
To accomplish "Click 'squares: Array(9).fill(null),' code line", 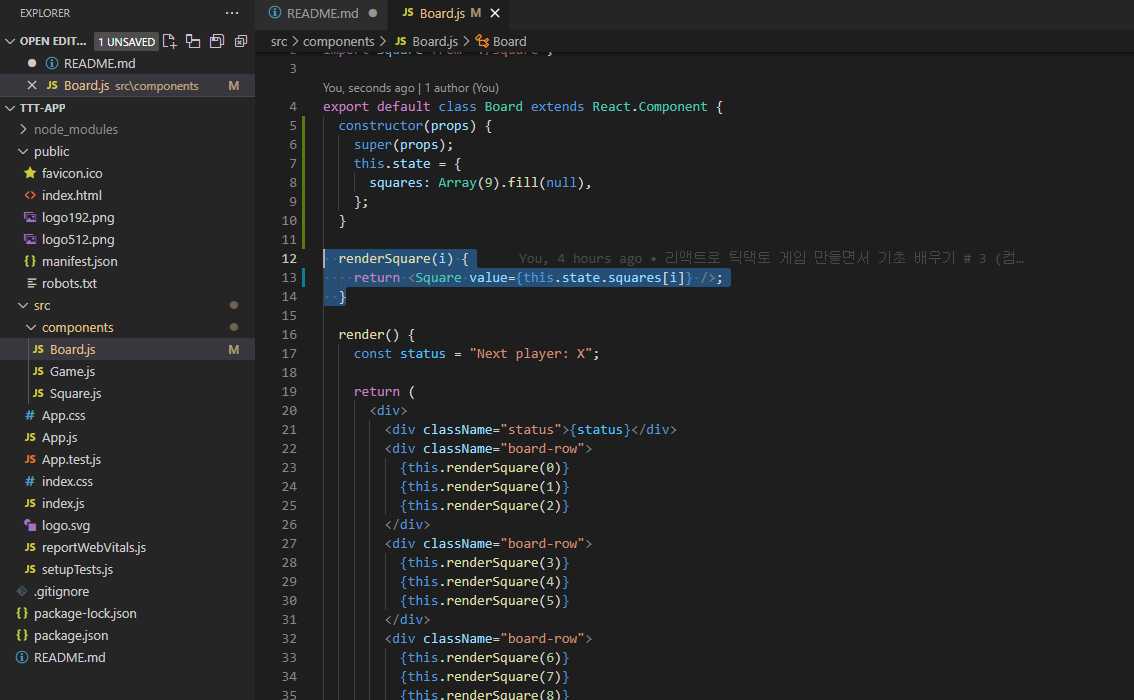I will pyautogui.click(x=480, y=182).
